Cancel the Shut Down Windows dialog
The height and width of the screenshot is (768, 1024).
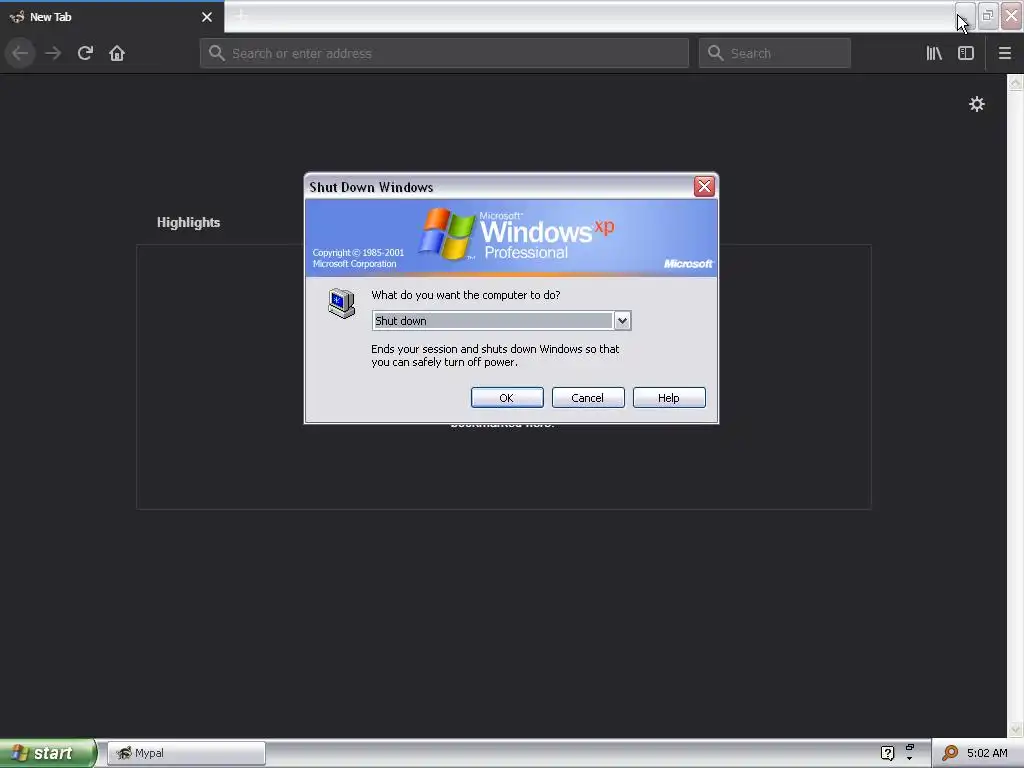coord(588,398)
